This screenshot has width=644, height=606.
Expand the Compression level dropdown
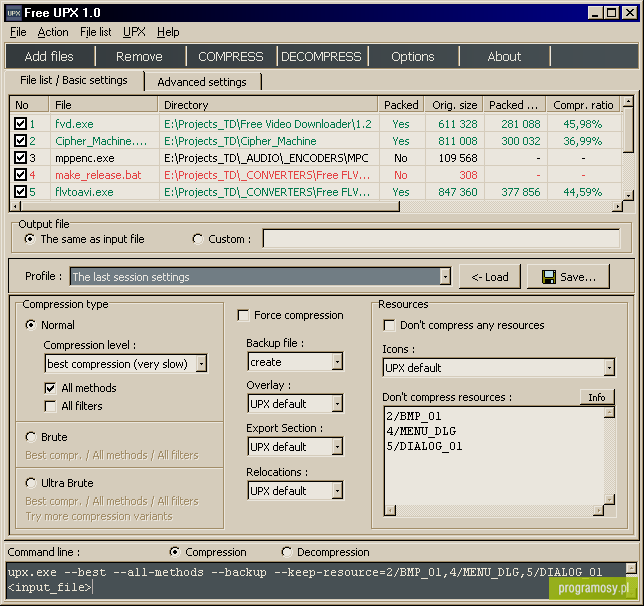point(201,364)
